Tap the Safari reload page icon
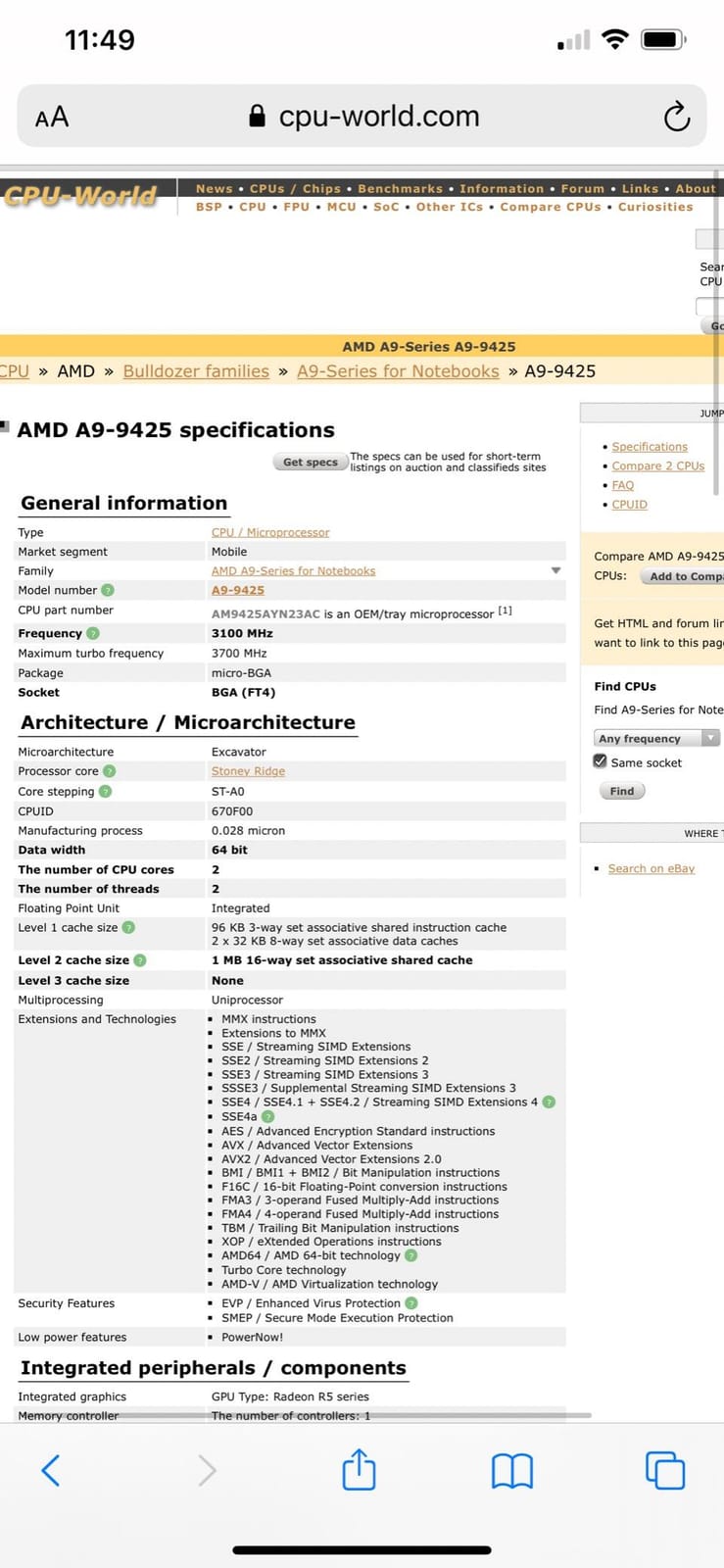The width and height of the screenshot is (724, 1568). [677, 117]
